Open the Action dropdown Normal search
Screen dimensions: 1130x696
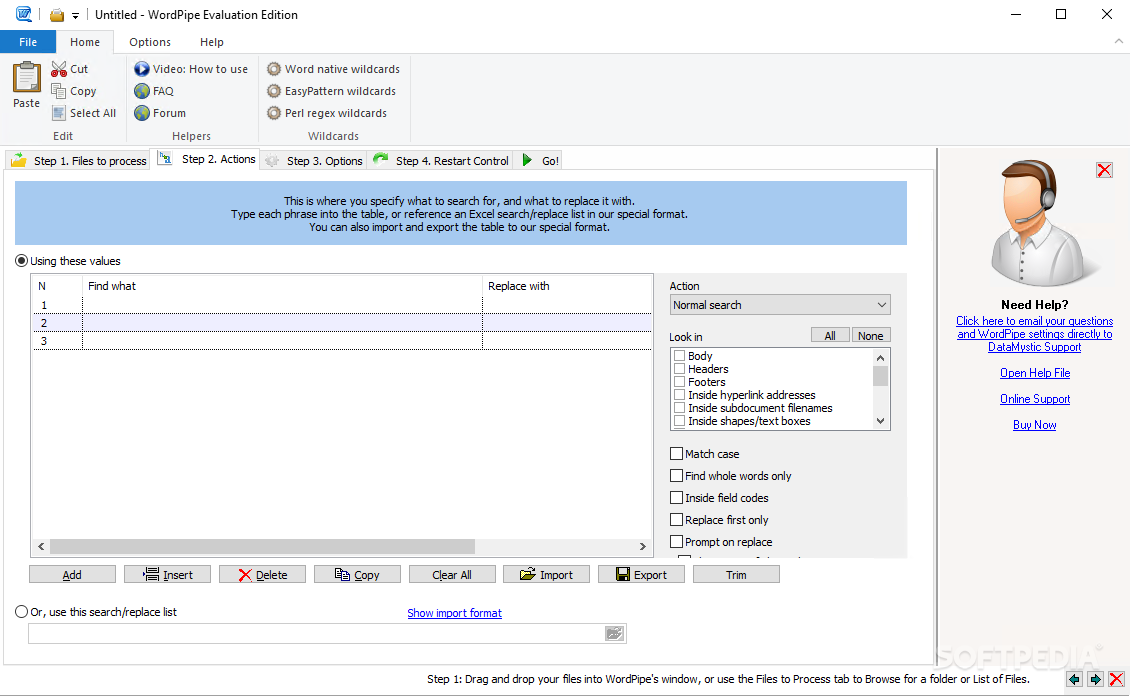click(x=780, y=305)
